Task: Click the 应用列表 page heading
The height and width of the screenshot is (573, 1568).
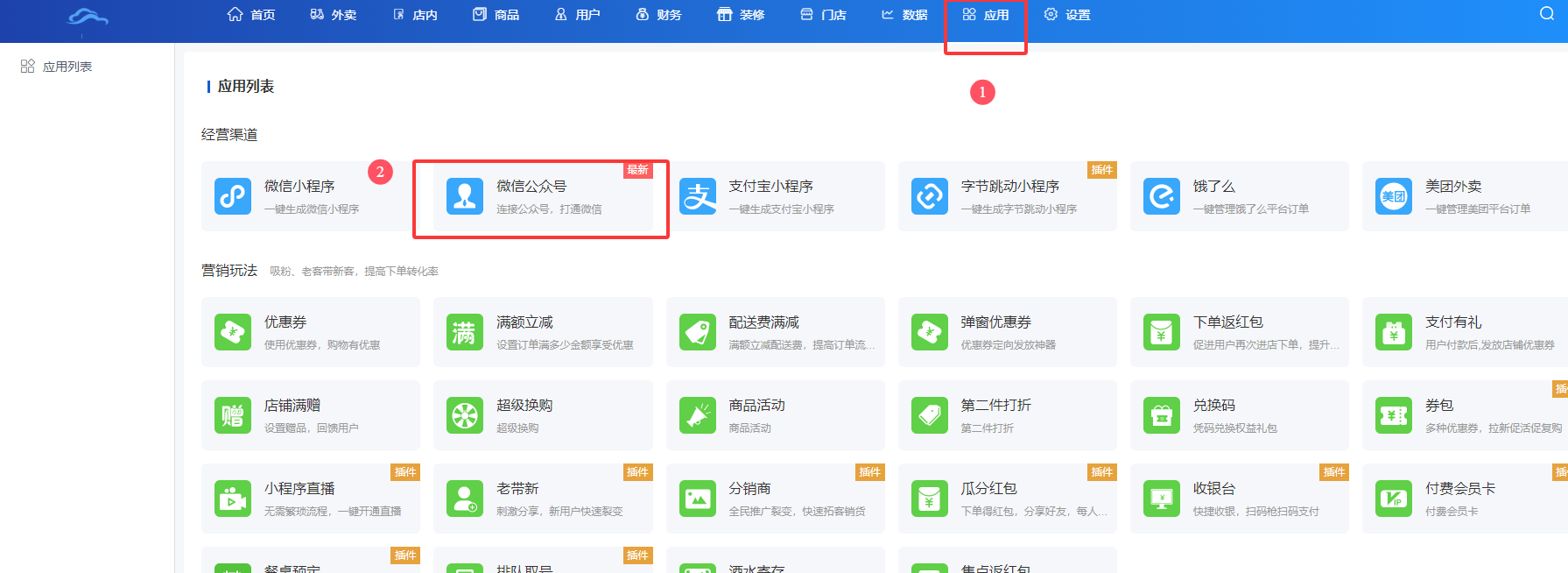Action: point(246,87)
